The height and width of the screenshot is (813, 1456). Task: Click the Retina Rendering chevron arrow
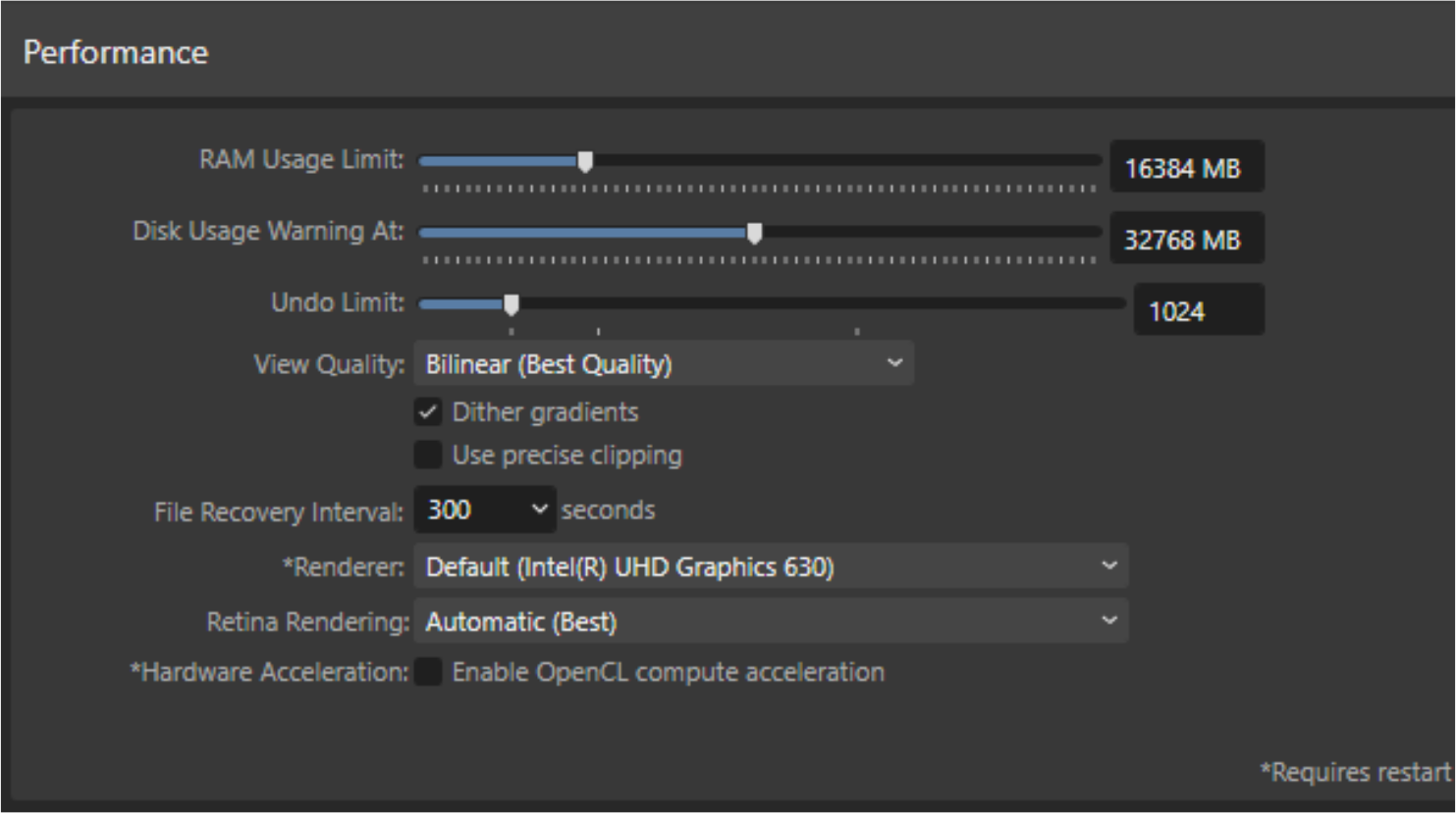(1109, 621)
